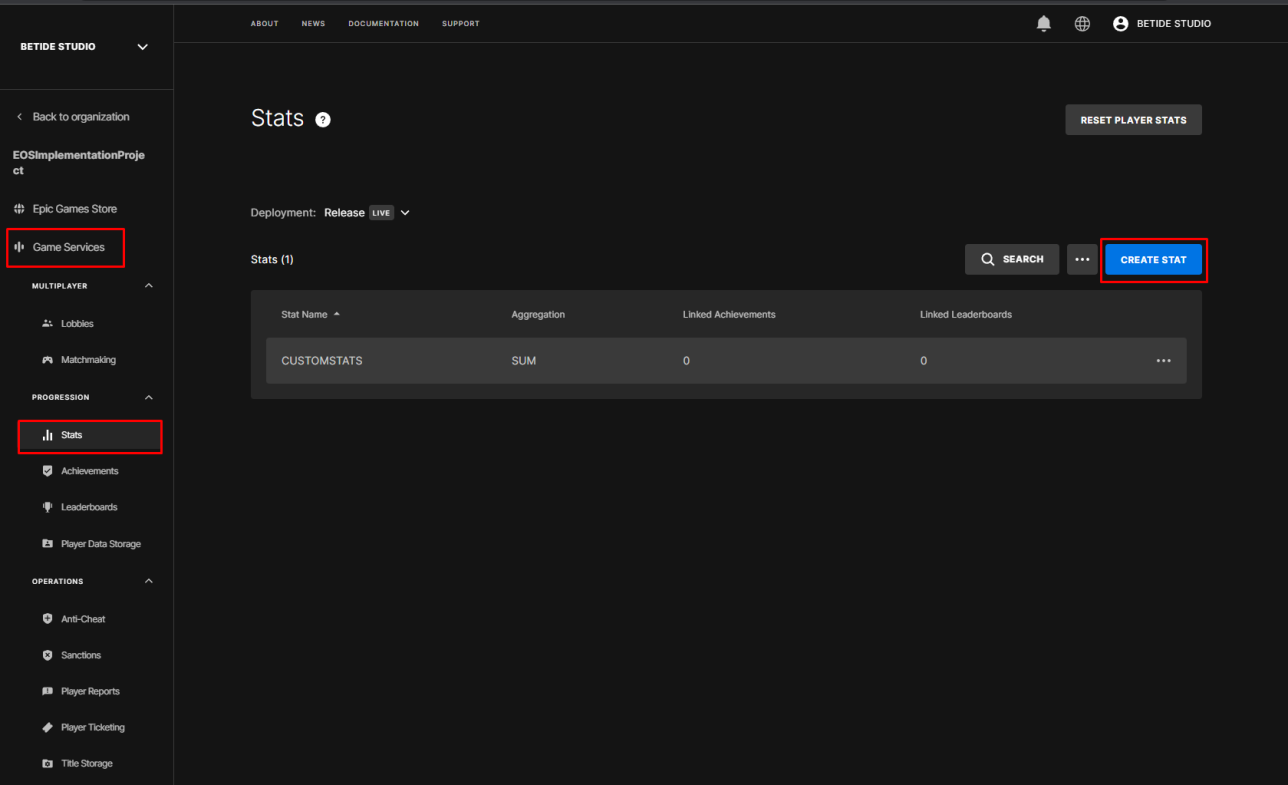
Task: Open the Support menu item
Action: (460, 24)
